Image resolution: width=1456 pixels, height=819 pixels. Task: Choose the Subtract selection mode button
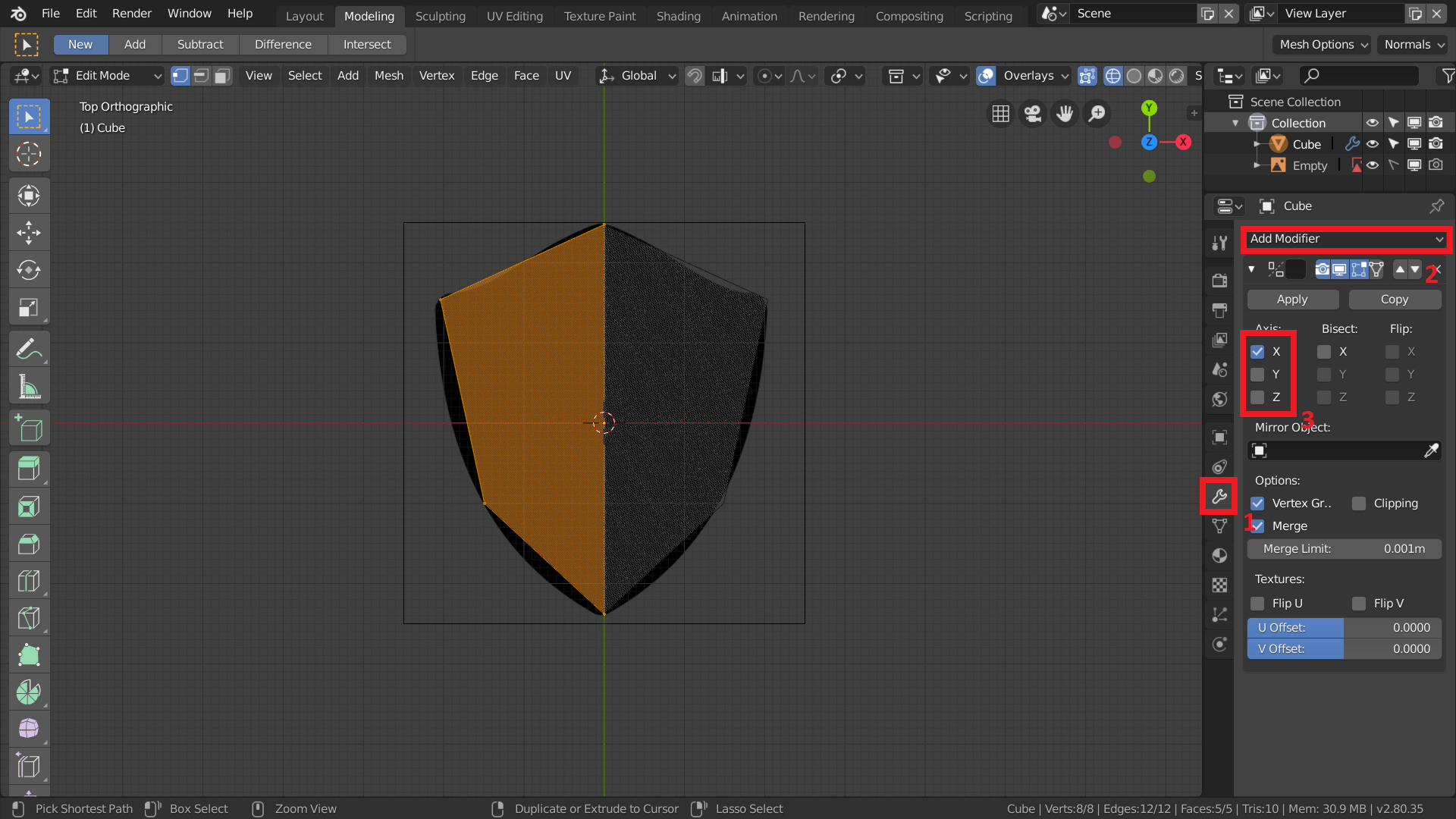200,45
